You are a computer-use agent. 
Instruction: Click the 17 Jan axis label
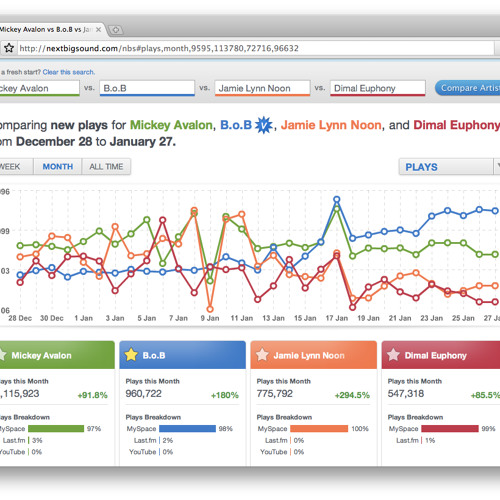click(x=337, y=318)
